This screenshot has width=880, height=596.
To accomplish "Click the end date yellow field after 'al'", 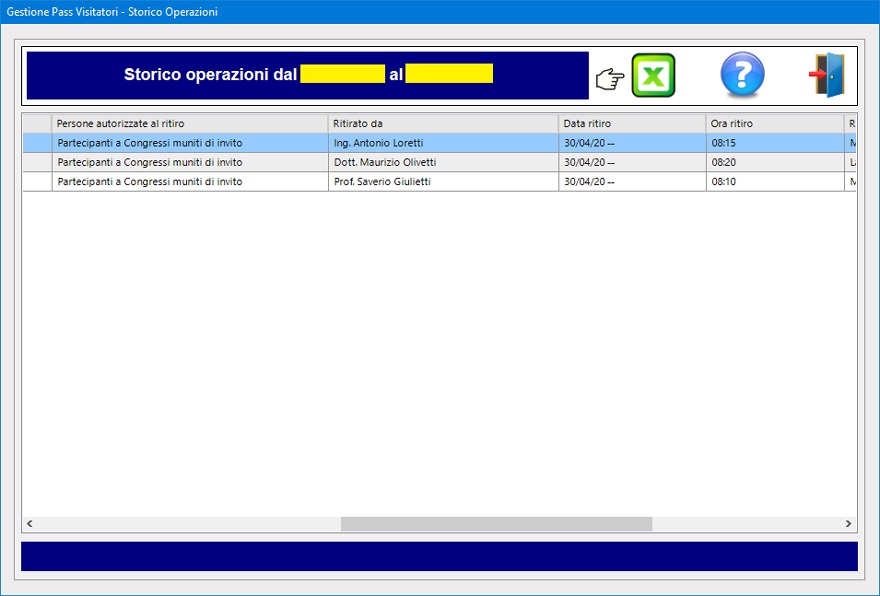I will pos(449,74).
